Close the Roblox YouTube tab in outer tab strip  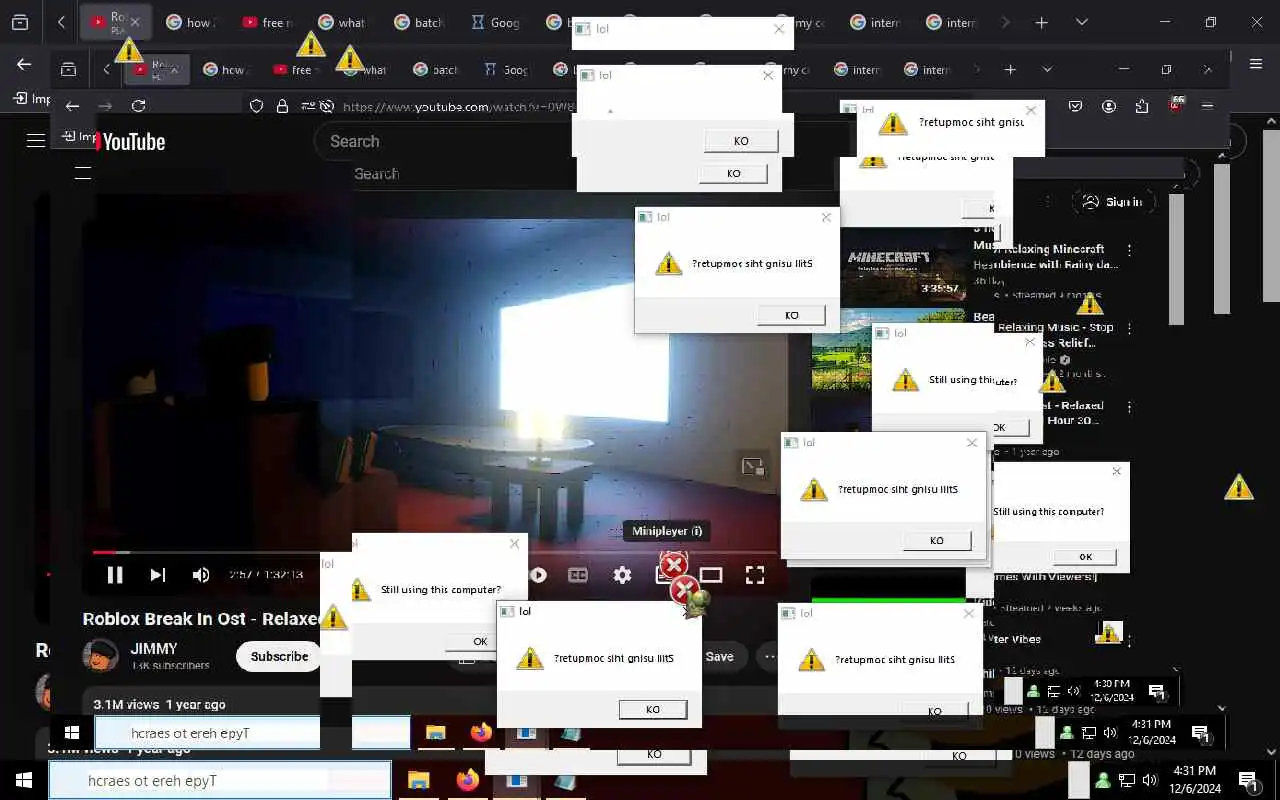pos(135,22)
